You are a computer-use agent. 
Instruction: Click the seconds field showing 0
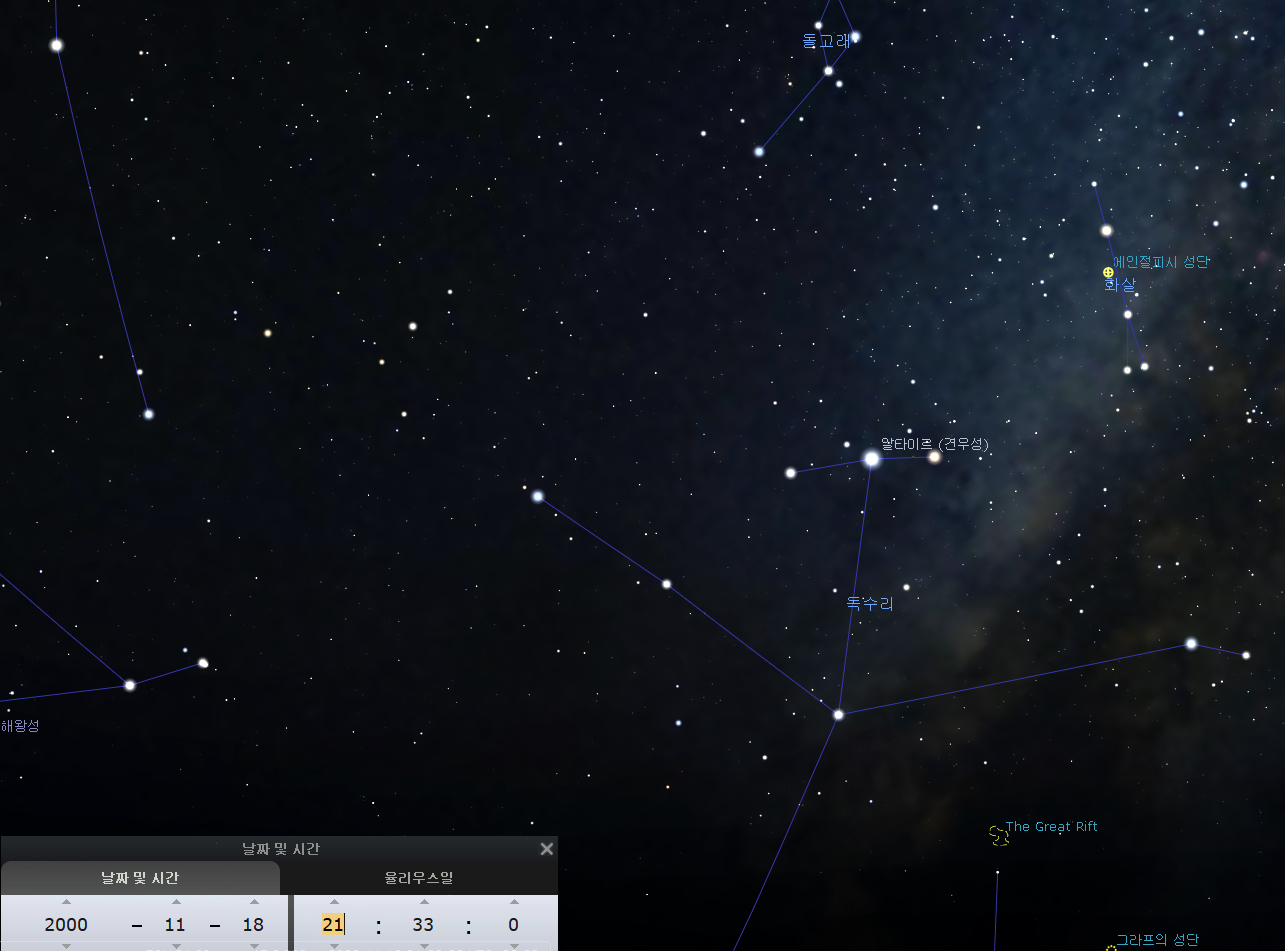click(x=513, y=925)
